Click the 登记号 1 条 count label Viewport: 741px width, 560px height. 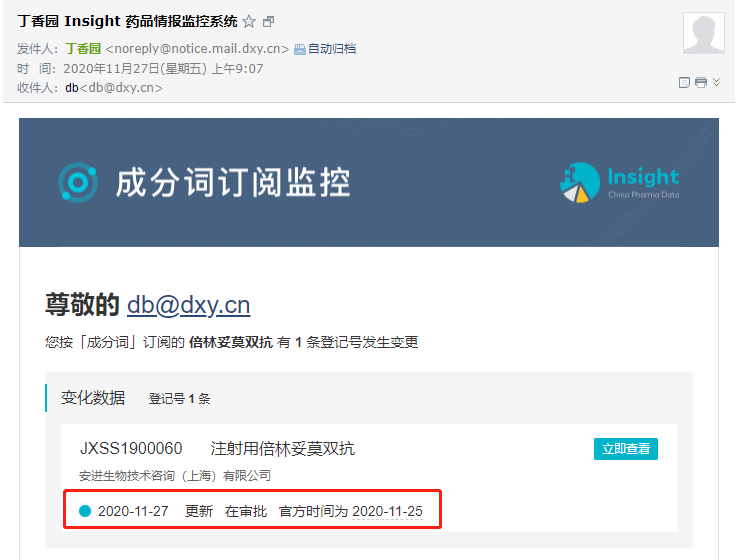(179, 399)
